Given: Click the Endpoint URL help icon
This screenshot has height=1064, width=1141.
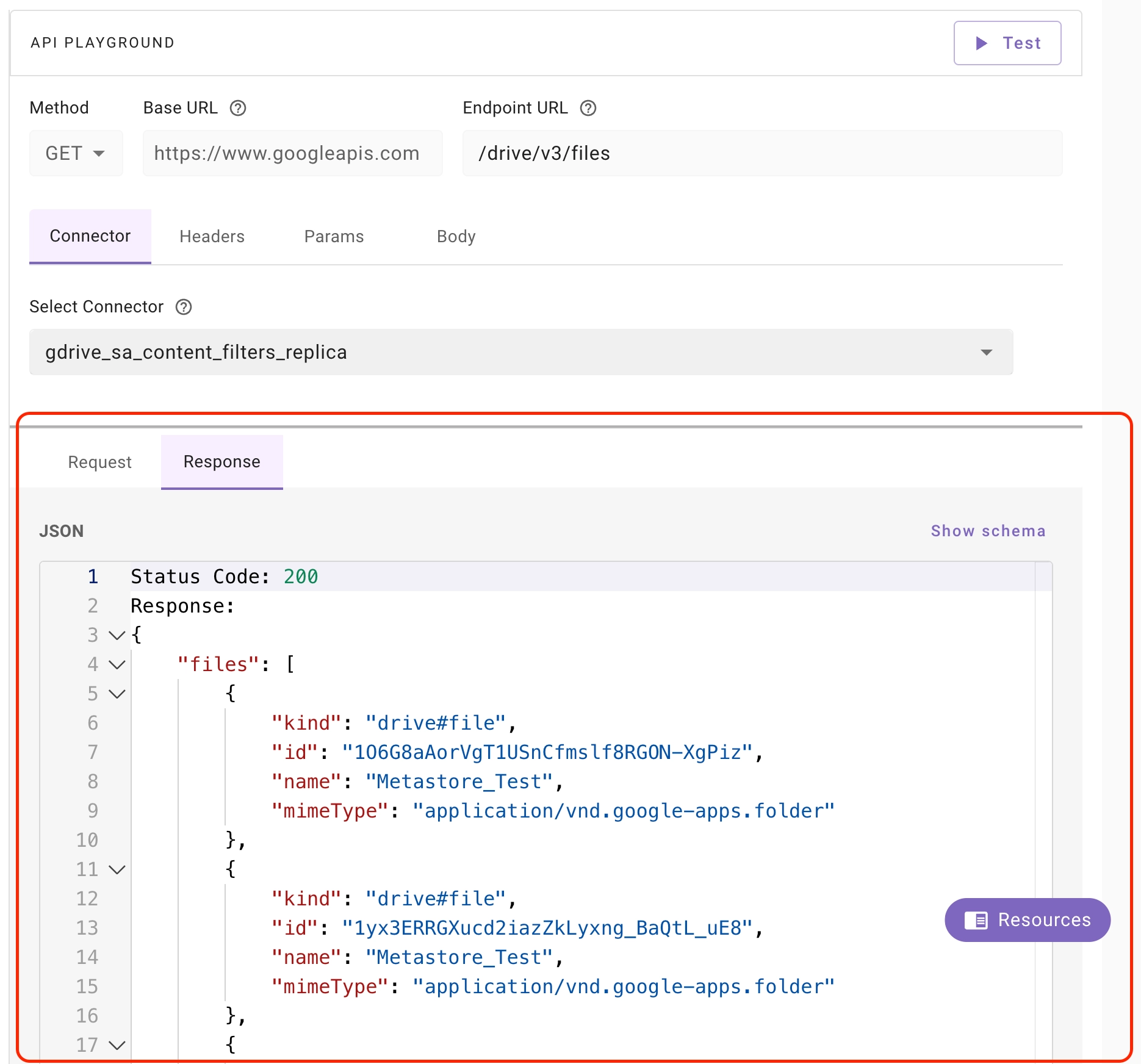Looking at the screenshot, I should (588, 108).
